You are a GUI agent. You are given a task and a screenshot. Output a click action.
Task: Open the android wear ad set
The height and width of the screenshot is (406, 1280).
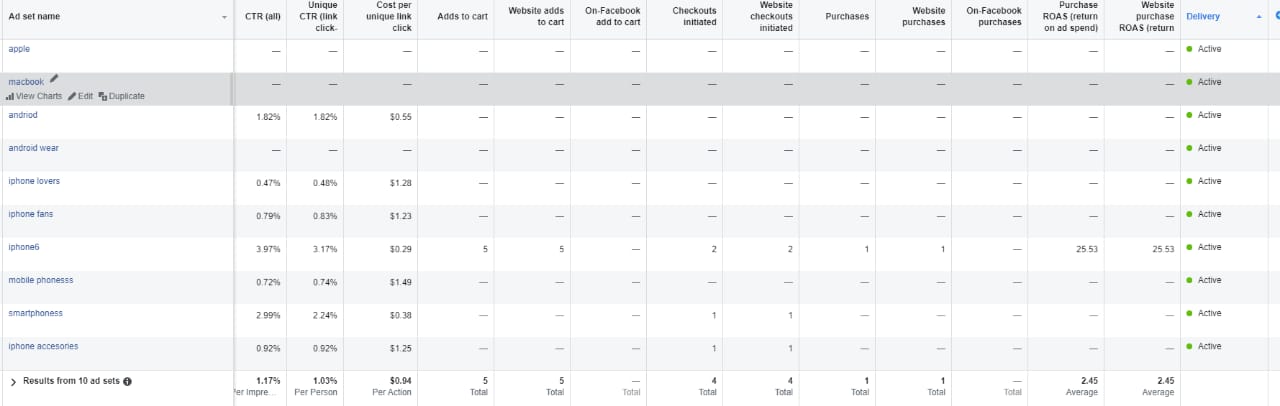point(33,148)
